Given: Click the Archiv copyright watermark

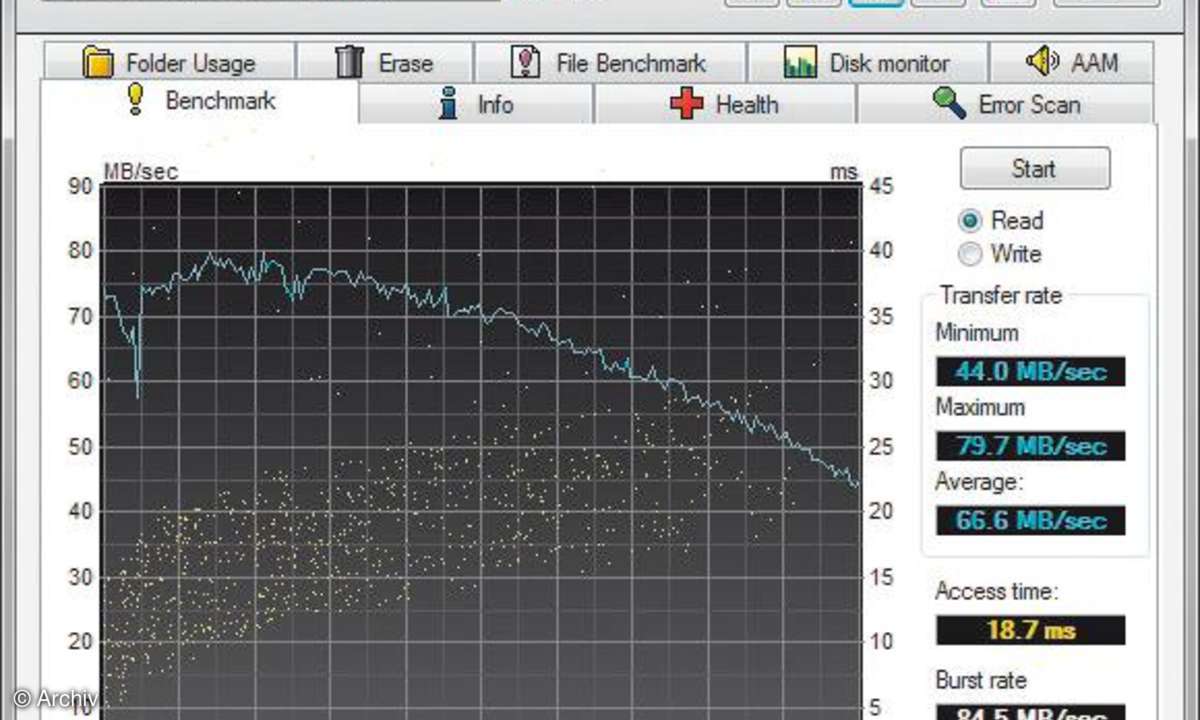Looking at the screenshot, I should click(x=55, y=698).
